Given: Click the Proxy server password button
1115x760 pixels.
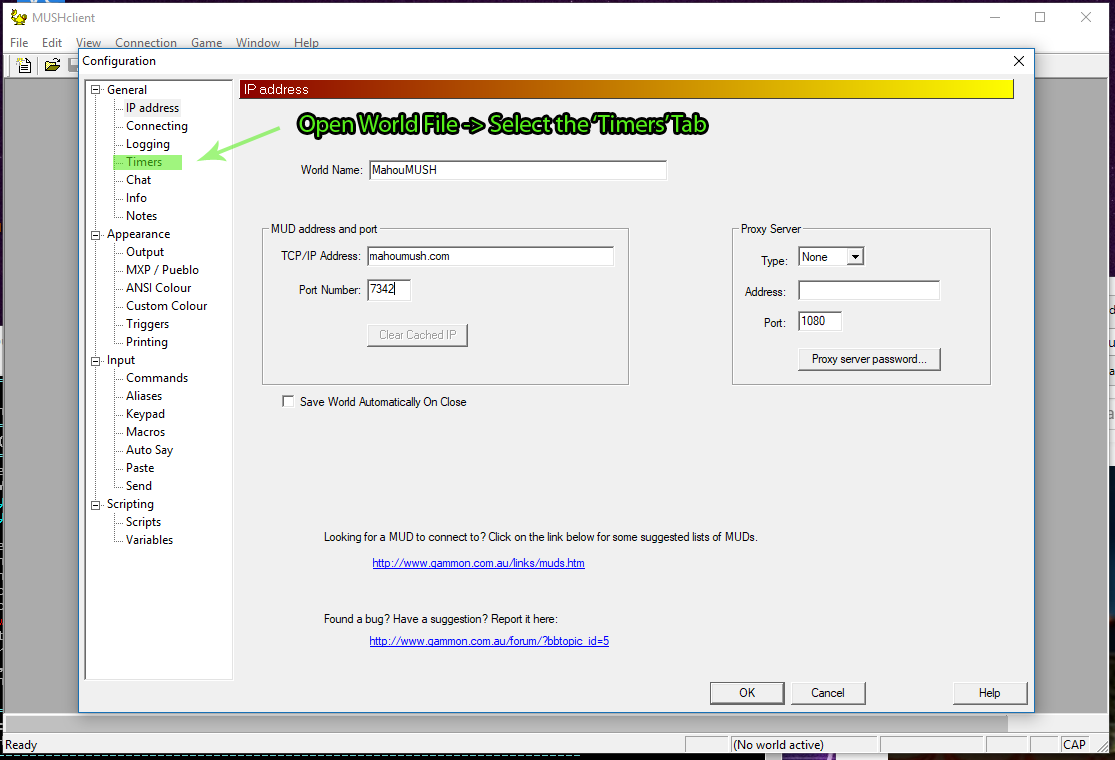Looking at the screenshot, I should [869, 359].
